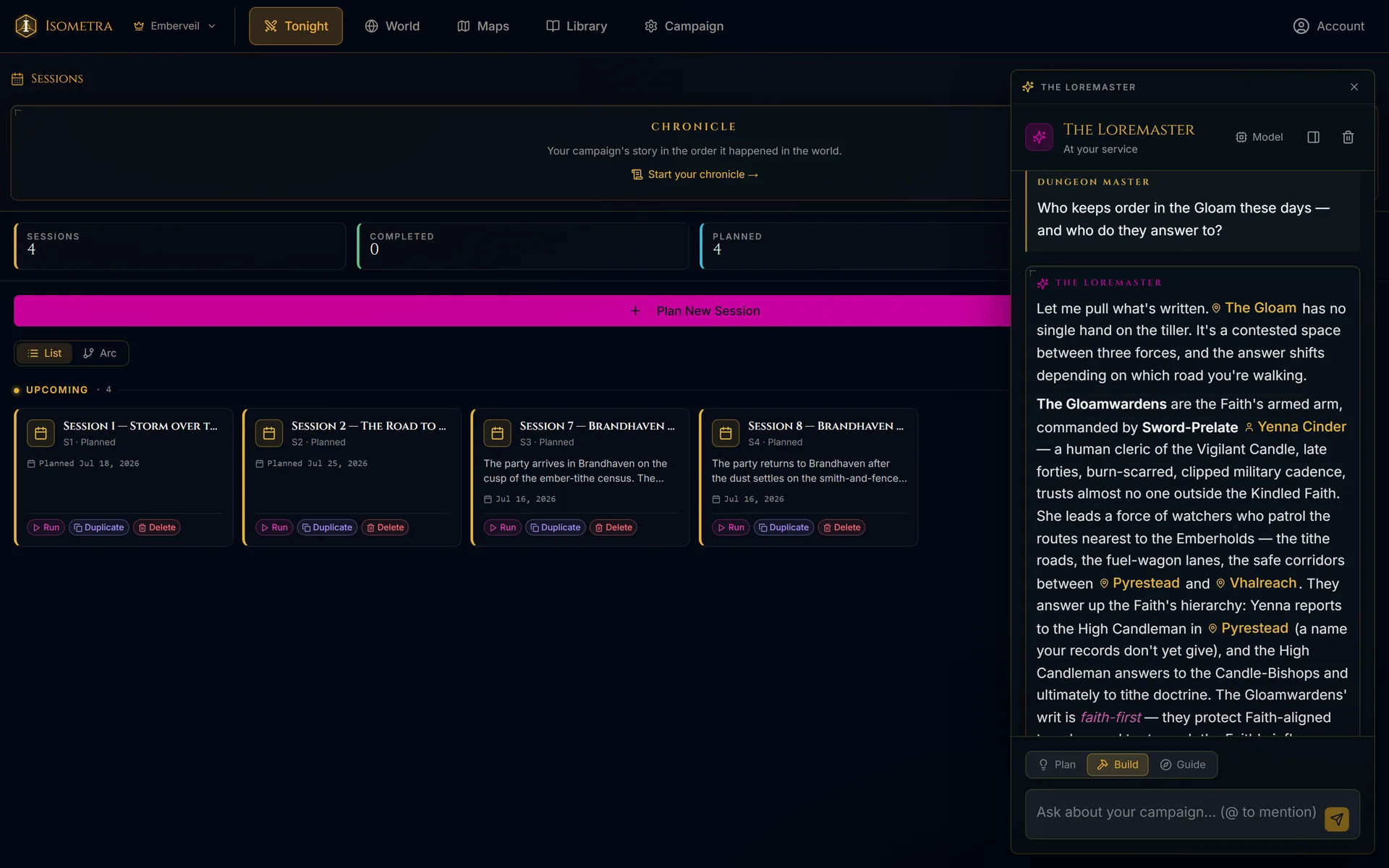The width and height of the screenshot is (1389, 868).
Task: Delete Session 1 Storm Over
Action: (x=157, y=527)
